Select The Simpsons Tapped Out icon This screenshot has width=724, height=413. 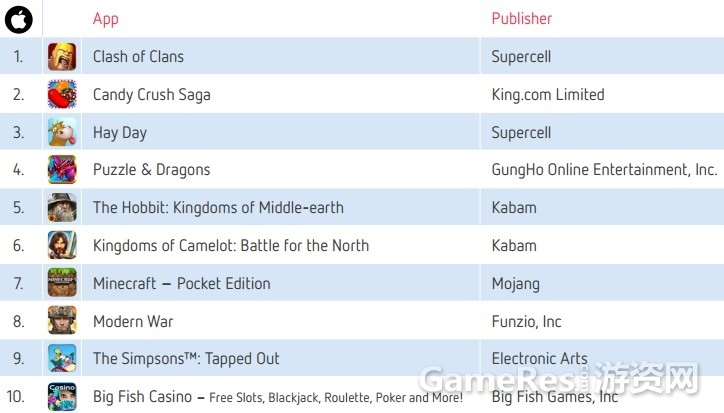pyautogui.click(x=62, y=358)
